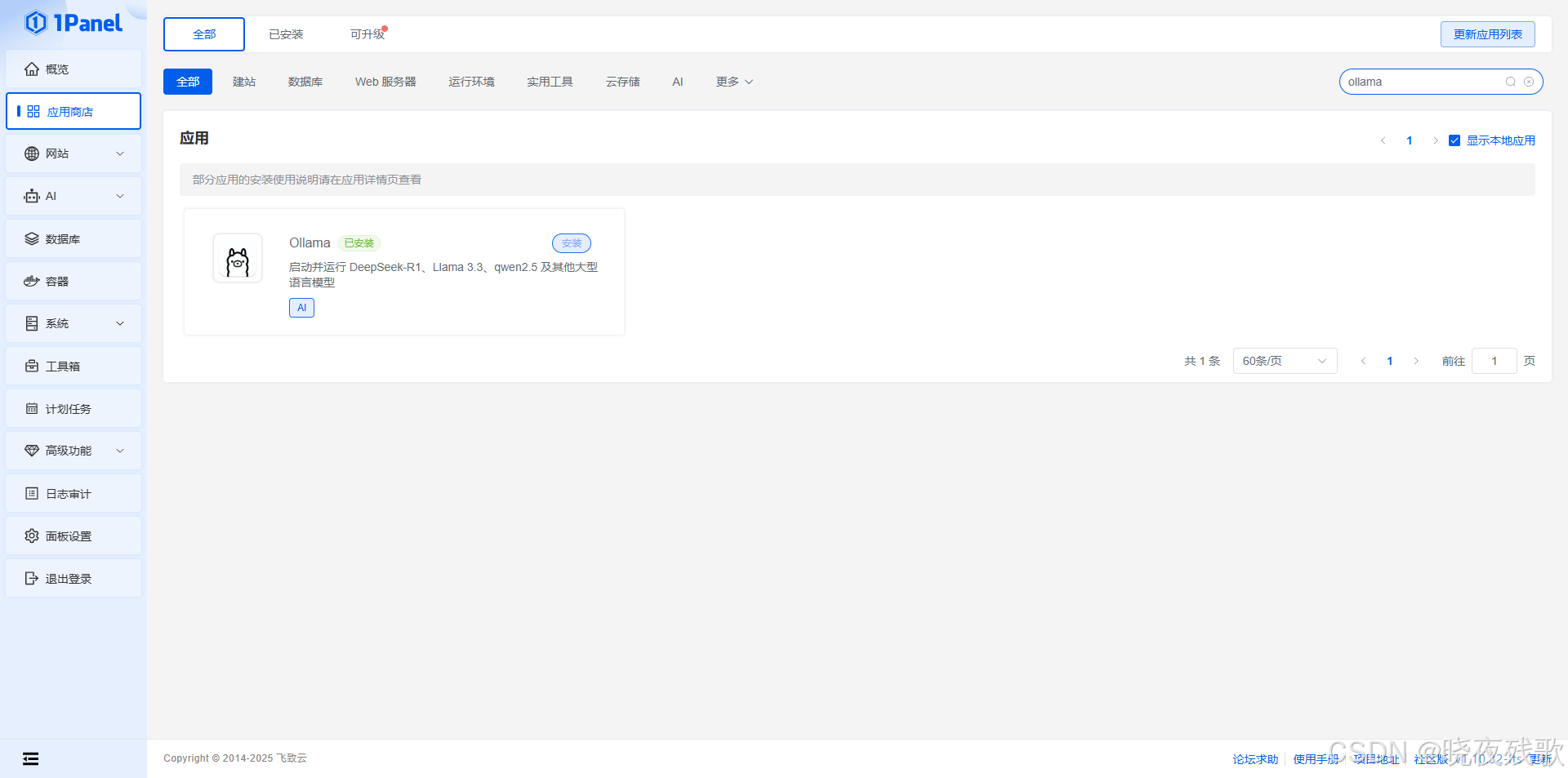
Task: Switch to the 已安装 tab
Action: point(286,34)
